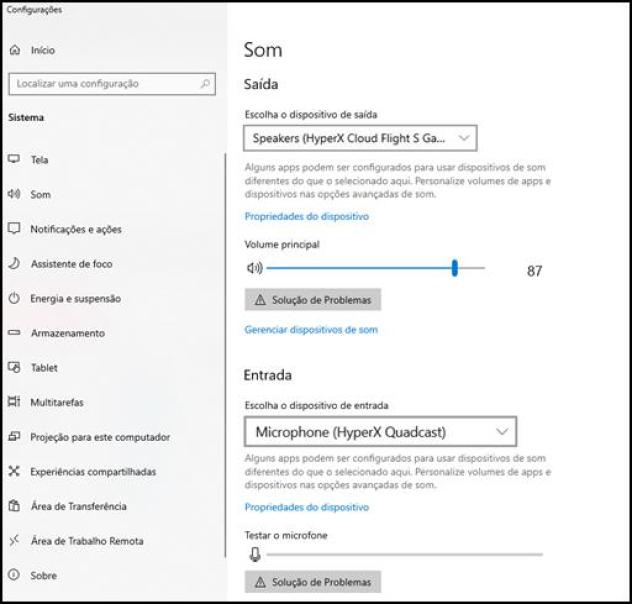Screen dimensions: 632x604
Task: Mute using the volume speaker icon
Action: point(254,268)
